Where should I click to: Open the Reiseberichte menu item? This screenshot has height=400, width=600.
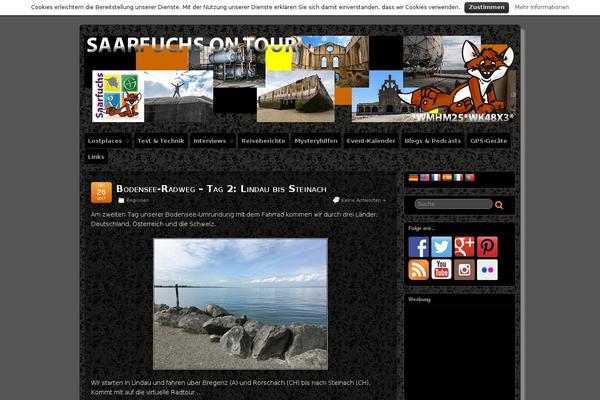(x=263, y=141)
